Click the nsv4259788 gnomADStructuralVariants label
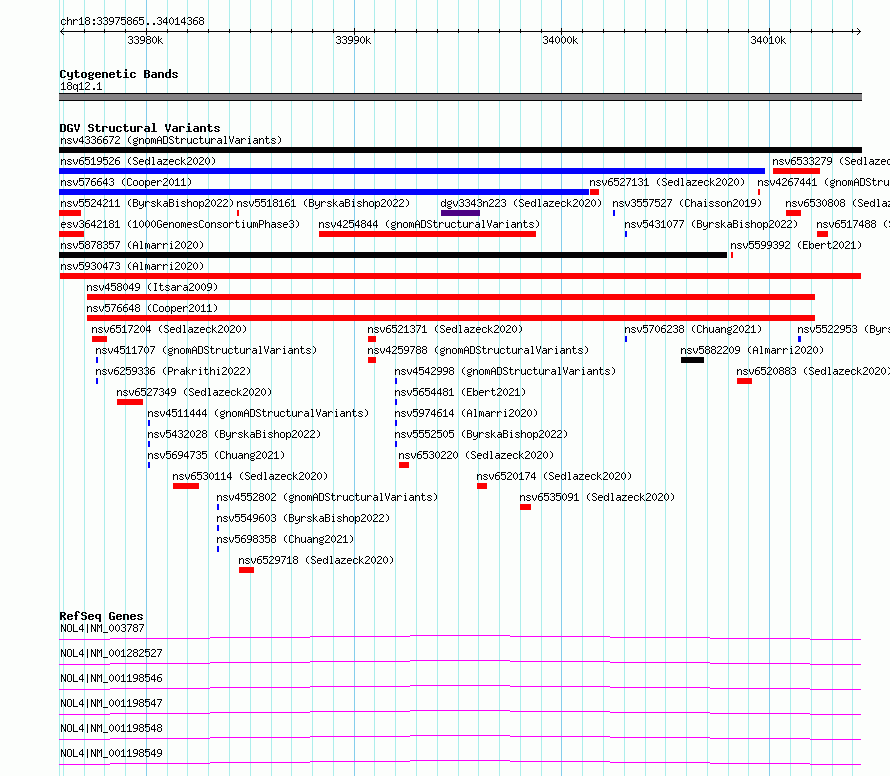This screenshot has width=890, height=776. [x=478, y=350]
